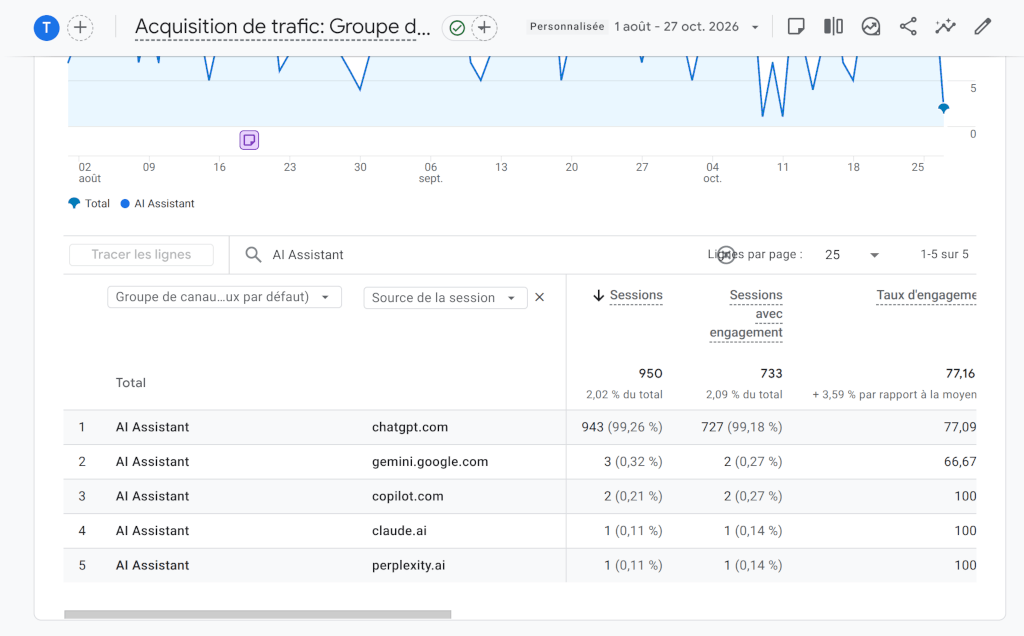Click AI Assistant in row 5

tap(152, 565)
